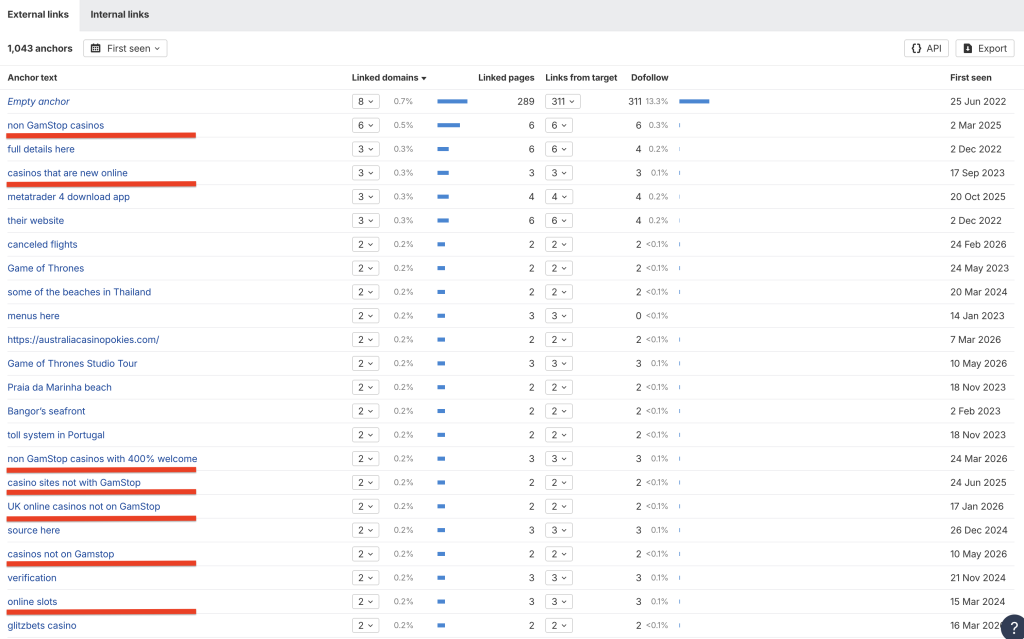Expand links from target 311 dropdown
Screen dimensions: 1024x639
[563, 101]
